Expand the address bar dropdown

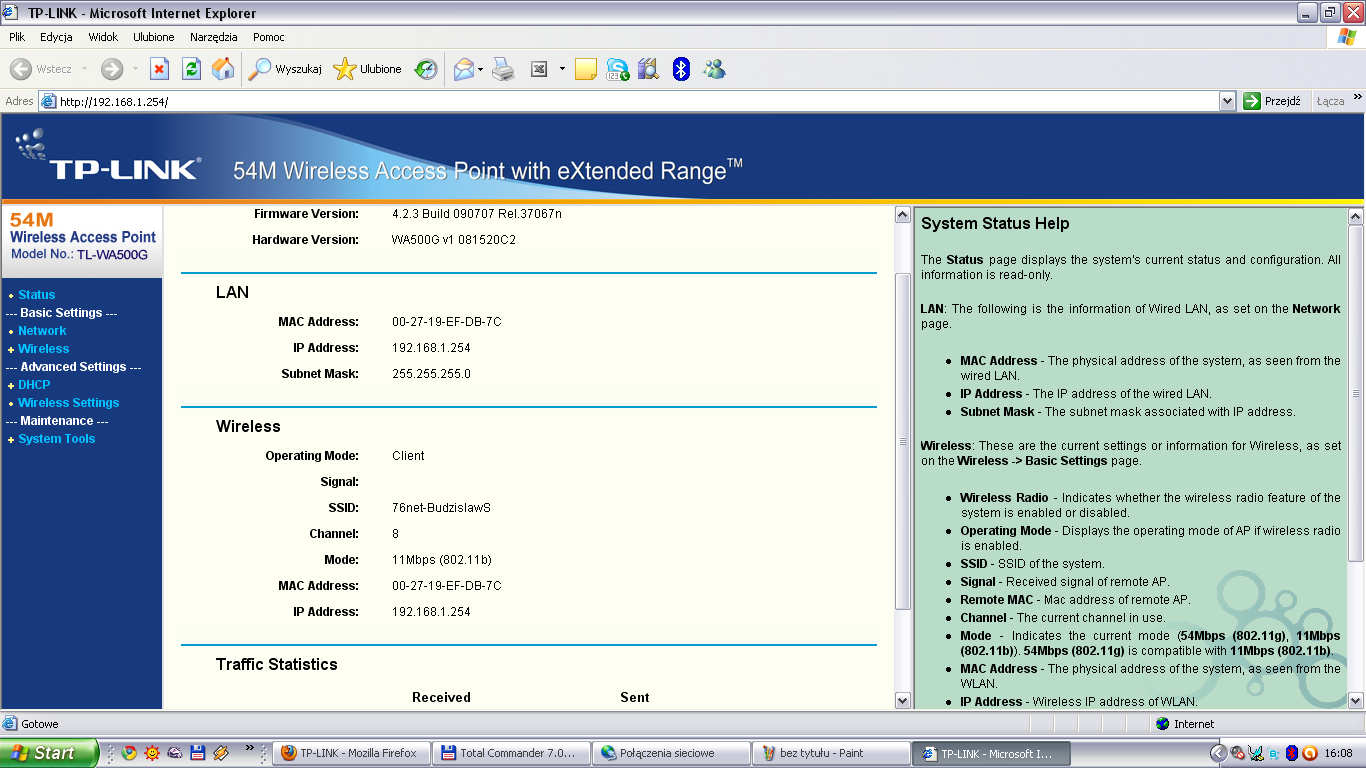1228,101
